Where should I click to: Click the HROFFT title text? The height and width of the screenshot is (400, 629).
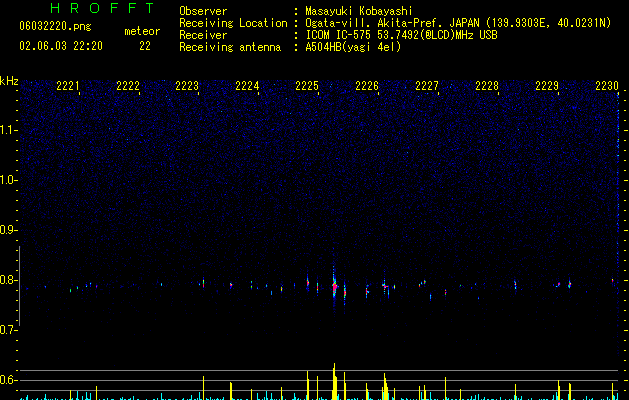(102, 8)
